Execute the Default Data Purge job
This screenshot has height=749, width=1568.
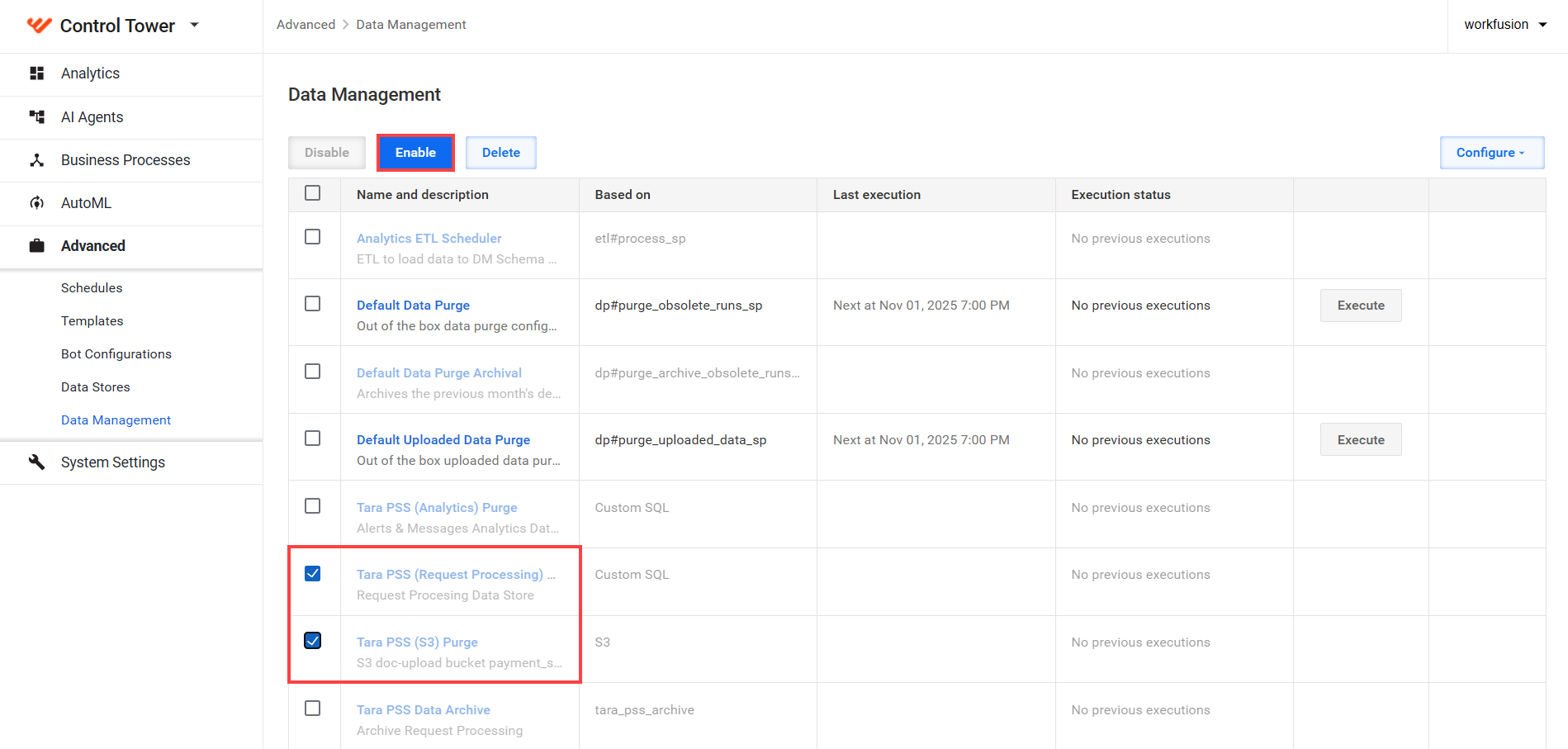[1361, 306]
